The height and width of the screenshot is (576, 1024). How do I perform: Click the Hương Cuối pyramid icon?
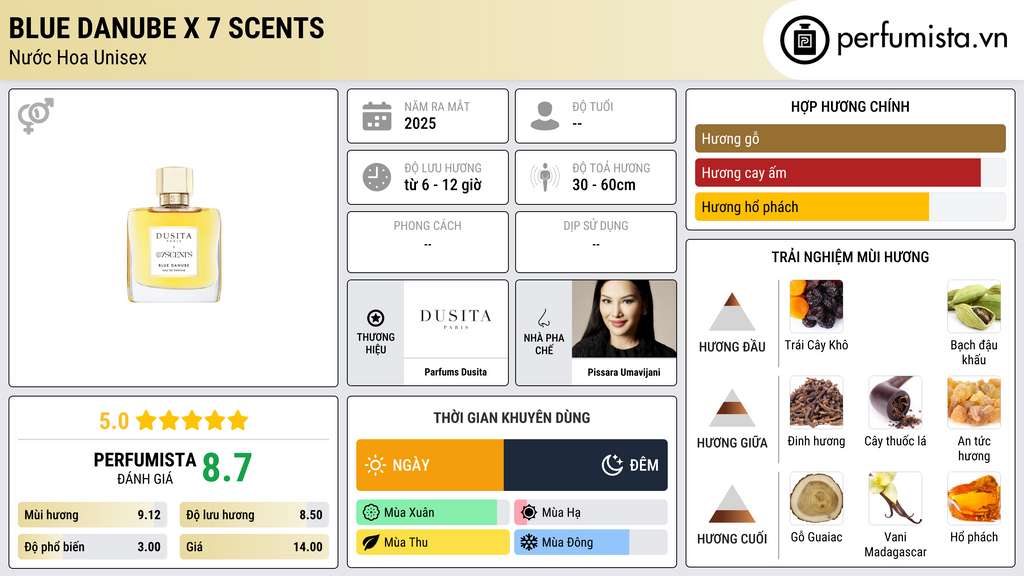[x=732, y=504]
